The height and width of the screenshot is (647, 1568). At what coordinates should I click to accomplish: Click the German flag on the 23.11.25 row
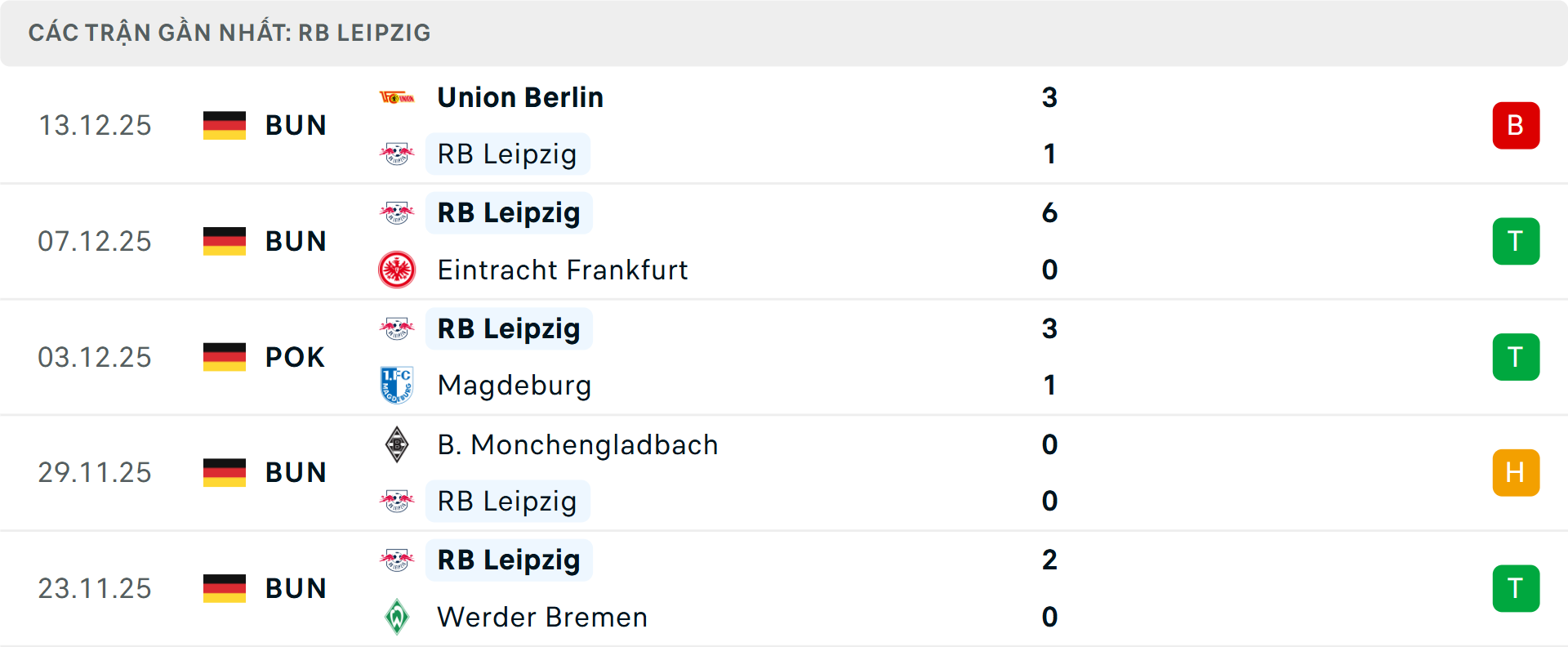(x=225, y=588)
